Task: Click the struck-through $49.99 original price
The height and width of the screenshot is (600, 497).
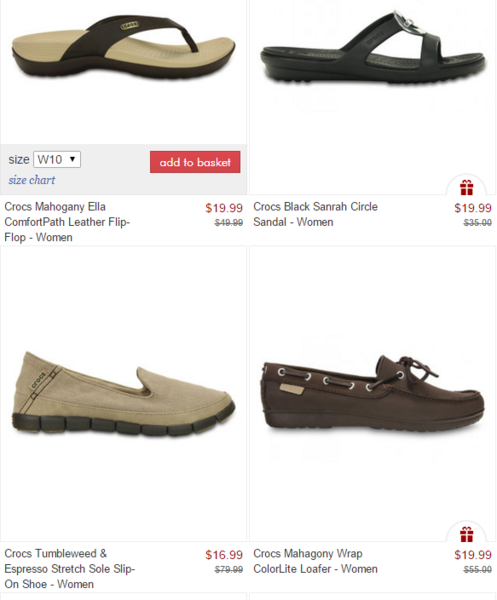Action: click(229, 223)
